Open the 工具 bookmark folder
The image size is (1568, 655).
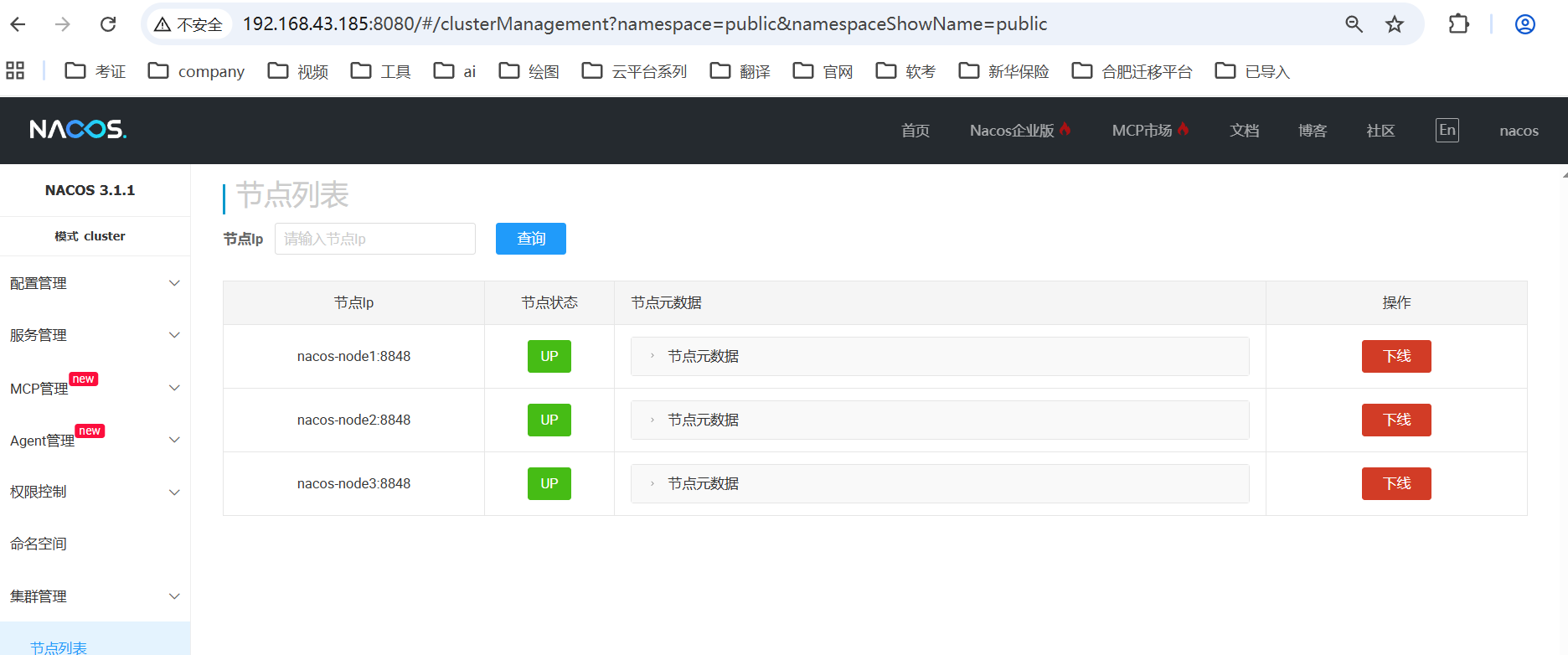tap(381, 71)
